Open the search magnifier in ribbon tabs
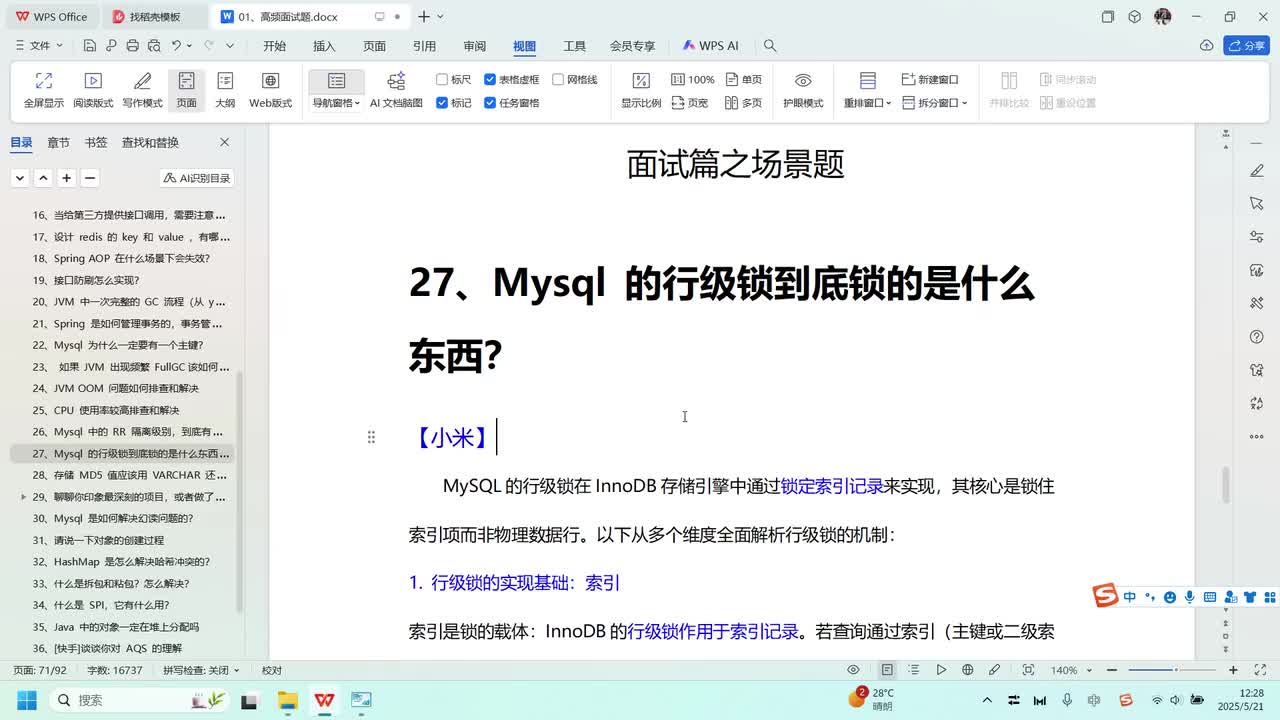The width and height of the screenshot is (1280, 720). coord(770,46)
